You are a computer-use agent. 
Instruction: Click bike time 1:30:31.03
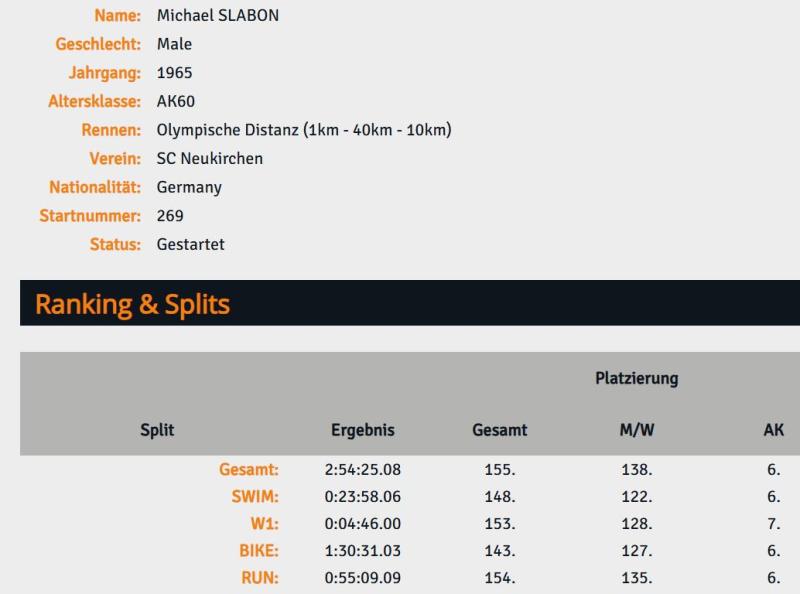pos(363,550)
